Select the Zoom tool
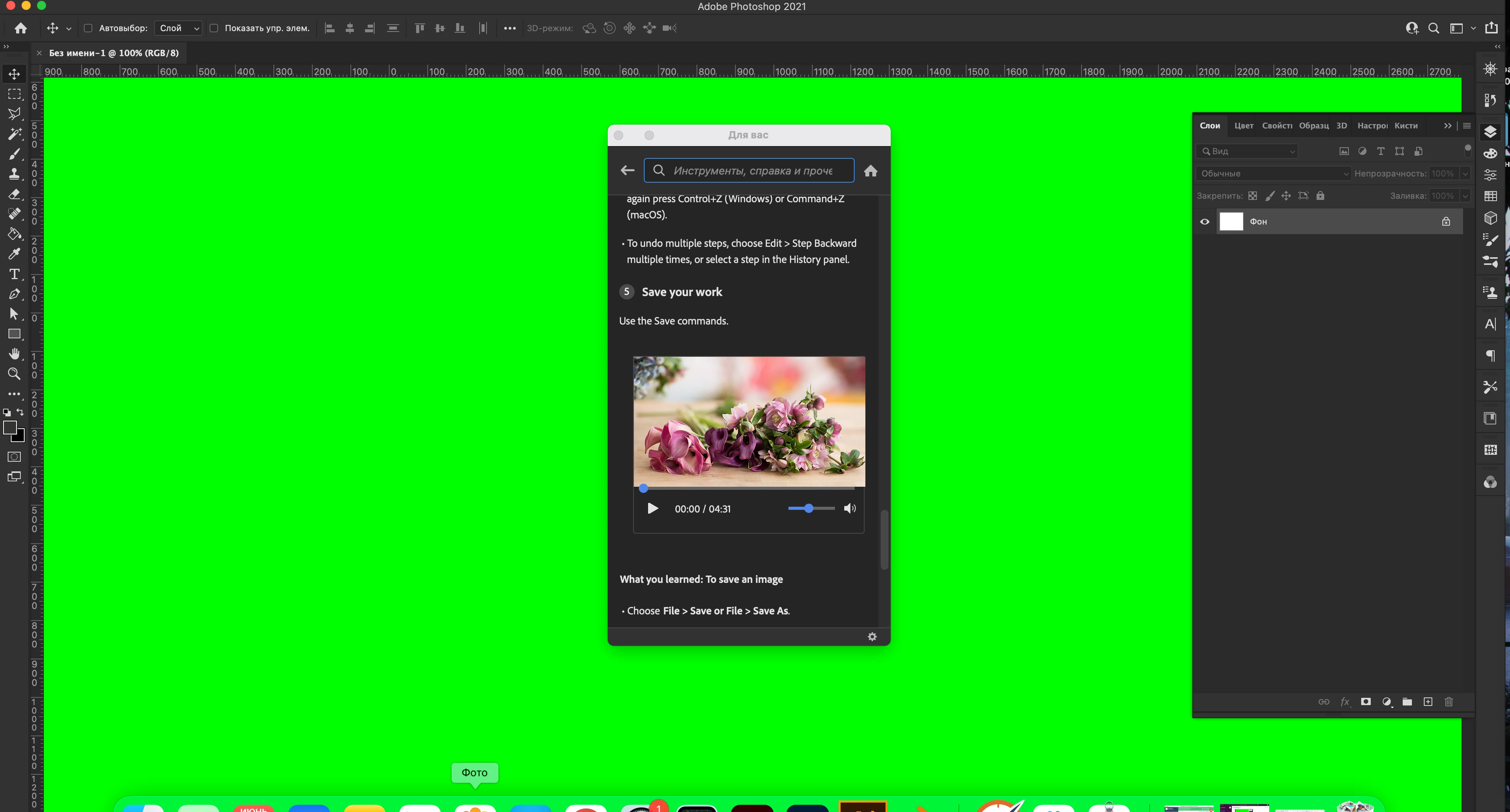The height and width of the screenshot is (812, 1510). click(14, 374)
